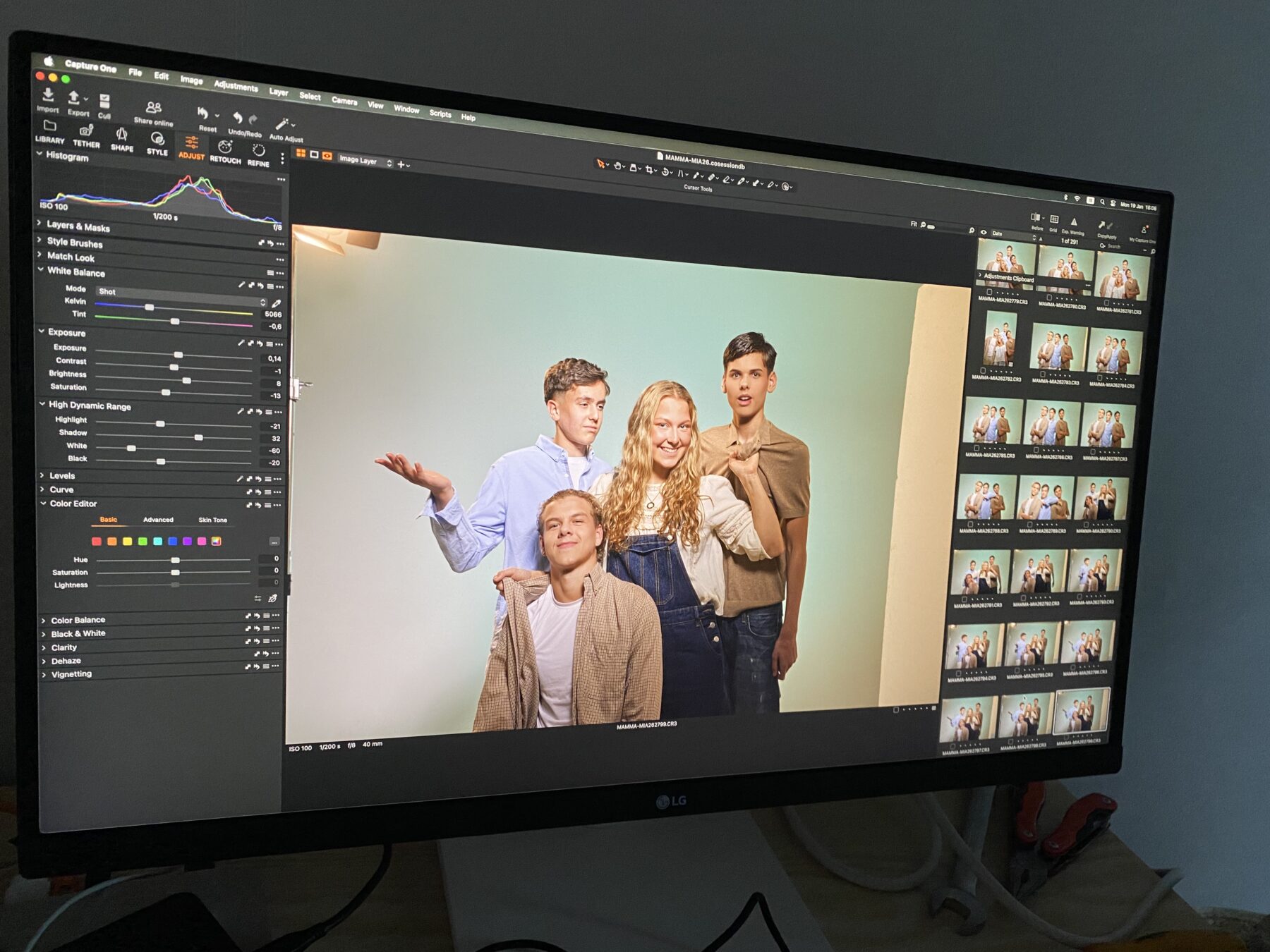
Task: Select the red color swatch in Color Editor
Action: [97, 541]
